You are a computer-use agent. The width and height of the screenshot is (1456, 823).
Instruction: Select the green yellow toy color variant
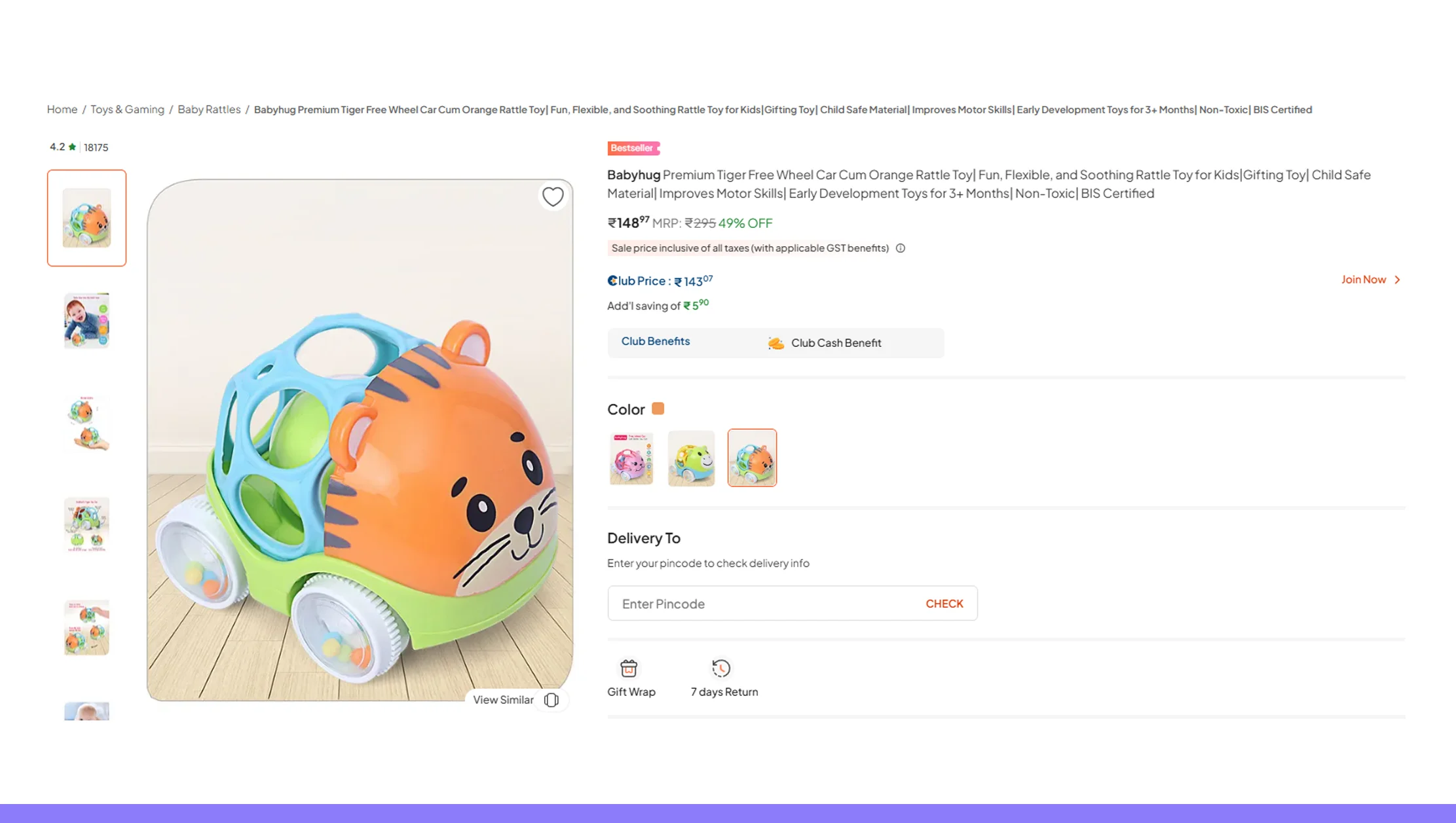[691, 458]
